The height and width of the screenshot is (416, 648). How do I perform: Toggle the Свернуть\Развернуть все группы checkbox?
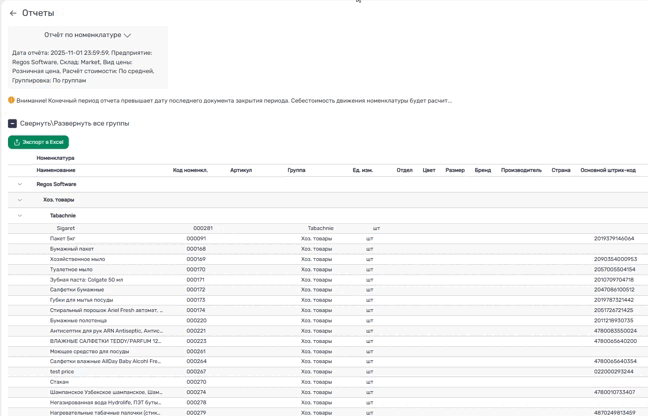click(13, 123)
